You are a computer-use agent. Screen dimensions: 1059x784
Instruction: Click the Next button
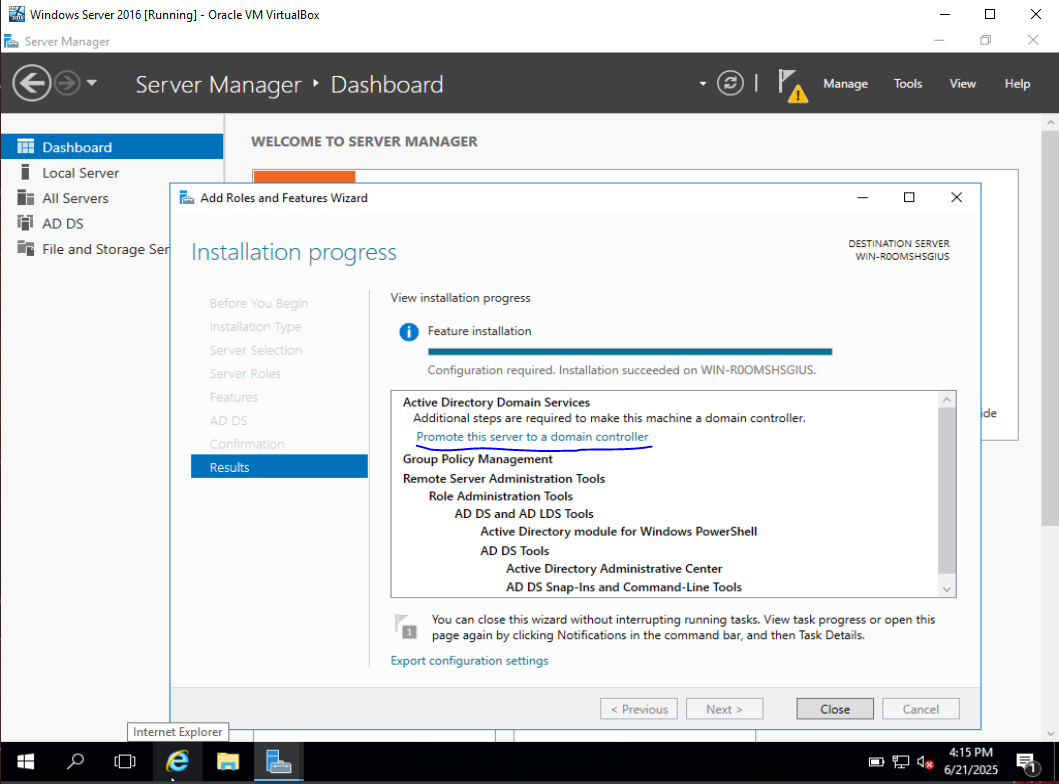pos(725,709)
